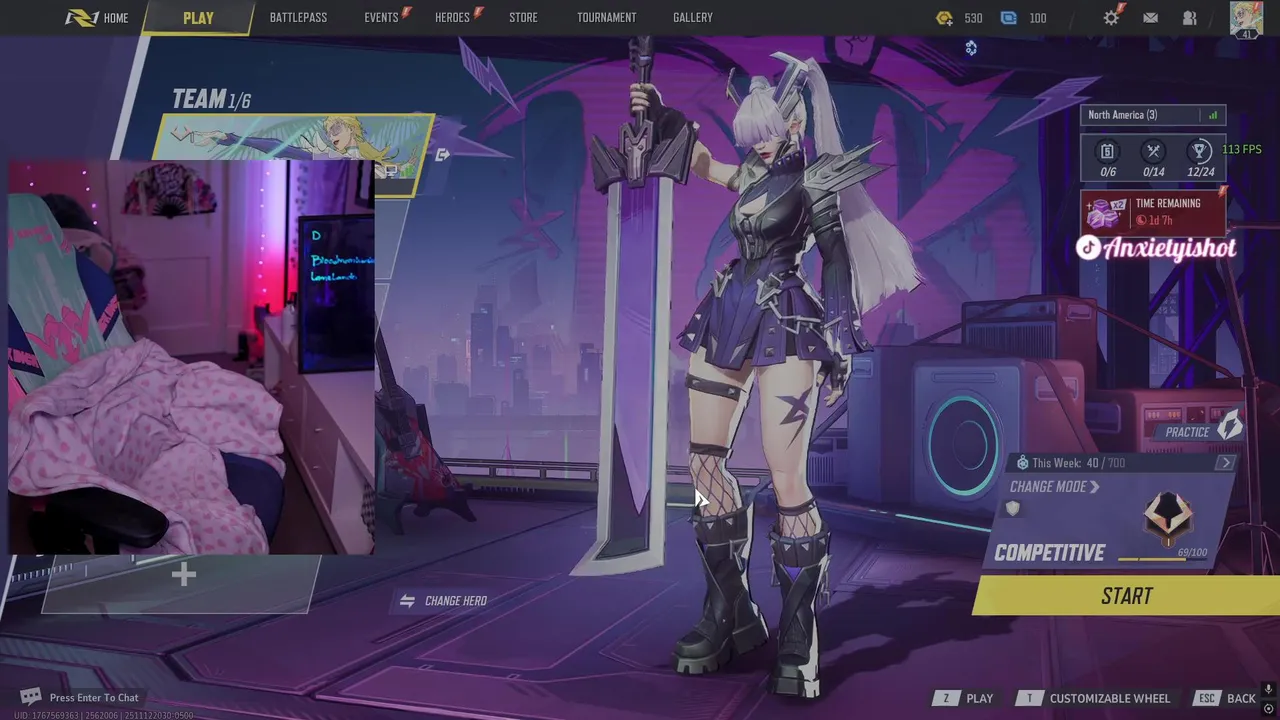This screenshot has width=1280, height=720.
Task: Click CHANGE HERO
Action: click(x=443, y=601)
